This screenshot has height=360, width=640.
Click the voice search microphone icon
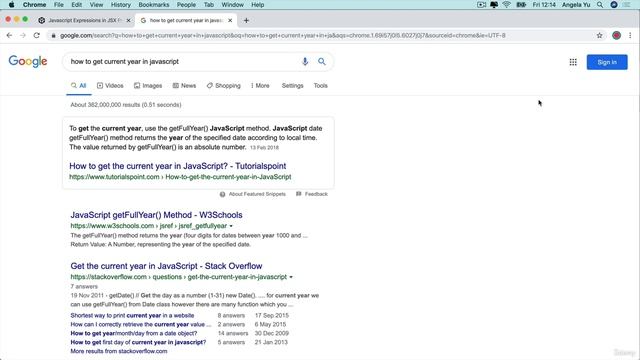coord(304,62)
